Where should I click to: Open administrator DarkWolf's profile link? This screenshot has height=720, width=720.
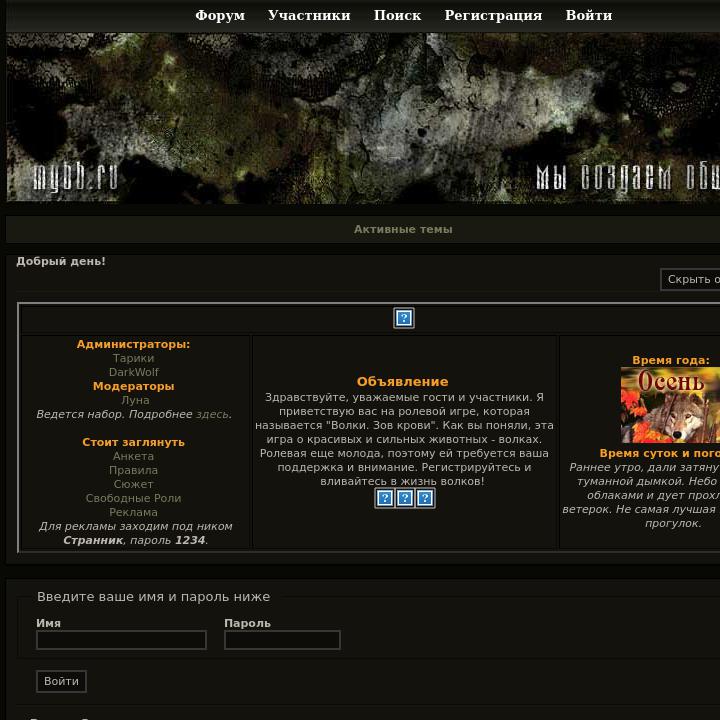pos(134,372)
